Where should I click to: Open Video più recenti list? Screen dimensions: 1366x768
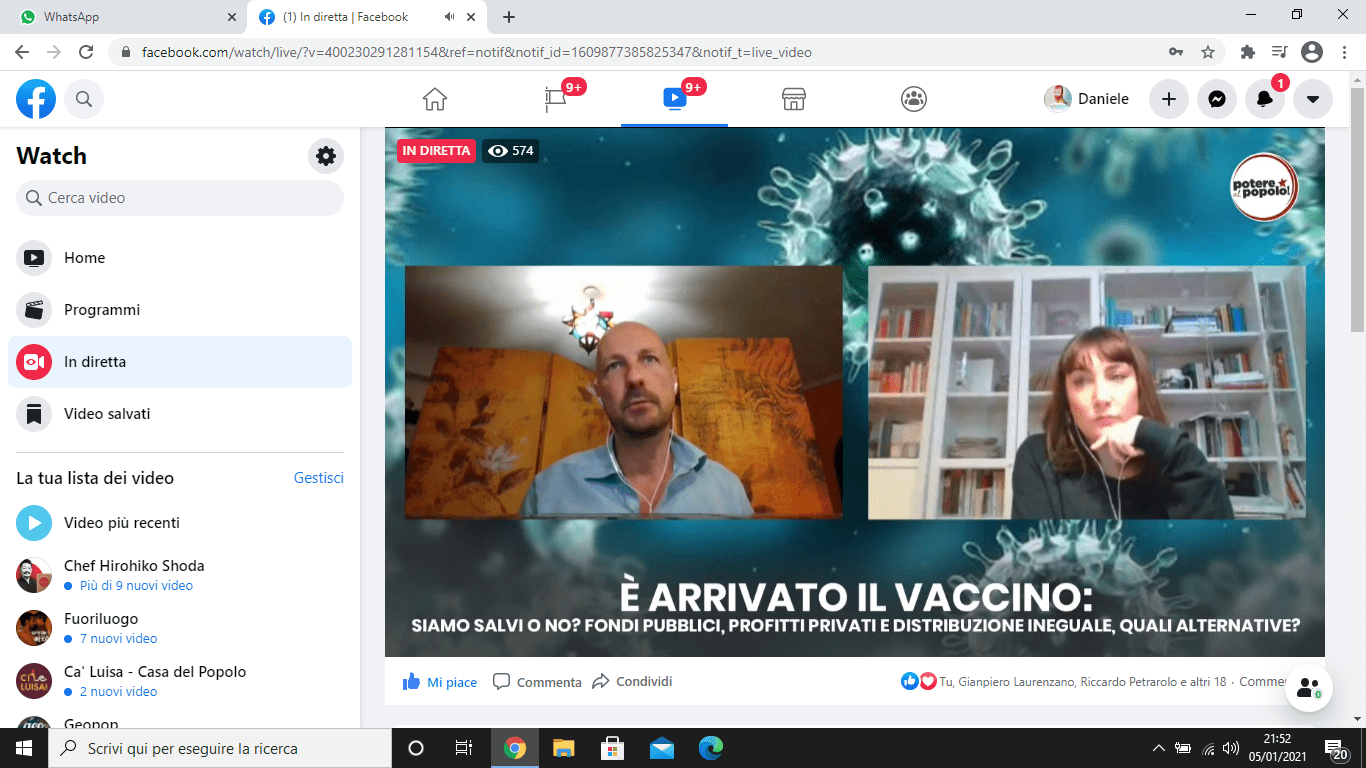pyautogui.click(x=180, y=523)
